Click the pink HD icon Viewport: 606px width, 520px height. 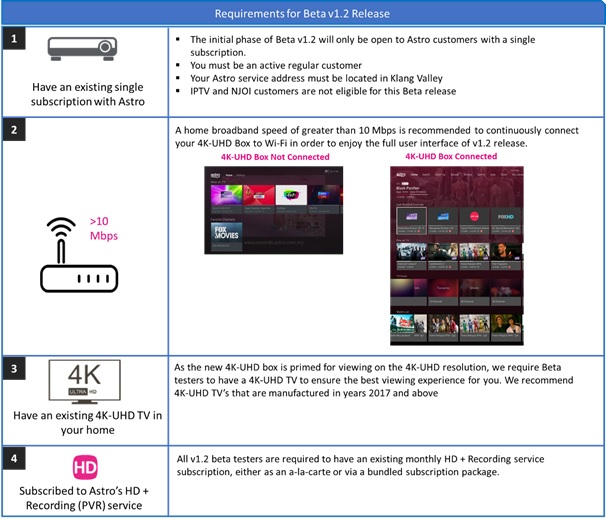[85, 469]
